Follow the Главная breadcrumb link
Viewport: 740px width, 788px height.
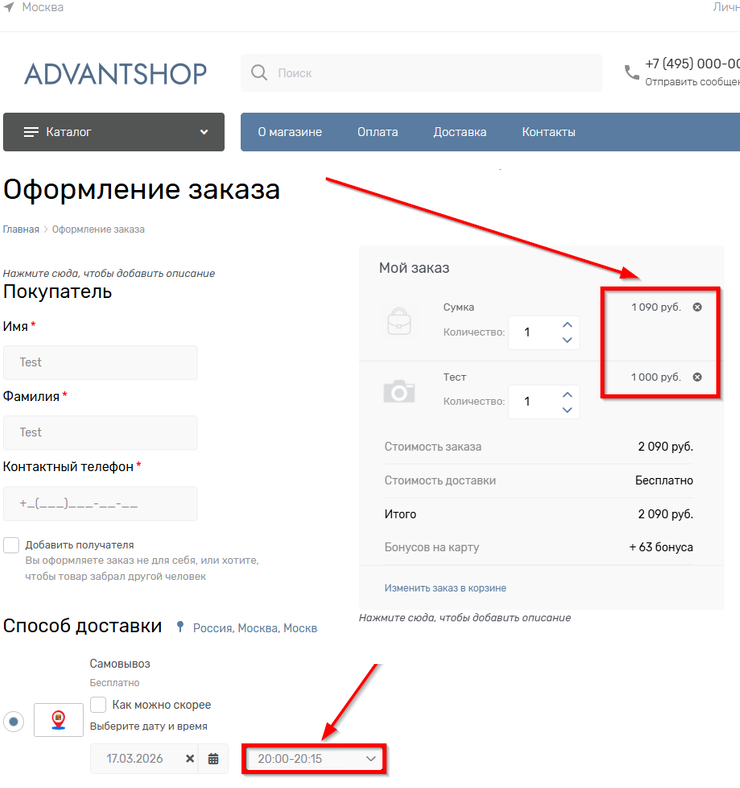21,230
